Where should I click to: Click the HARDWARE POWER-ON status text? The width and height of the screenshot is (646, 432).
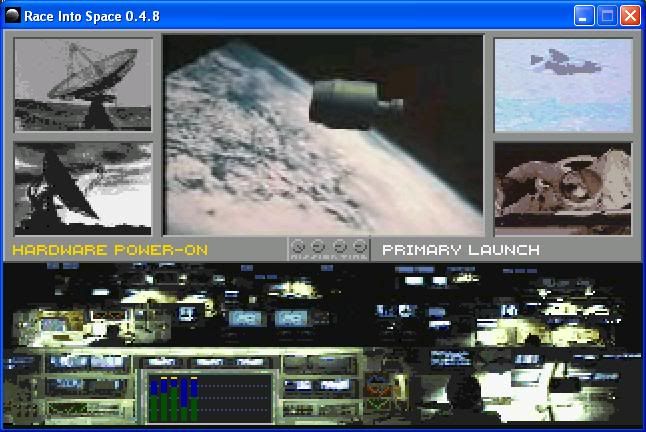coord(110,250)
